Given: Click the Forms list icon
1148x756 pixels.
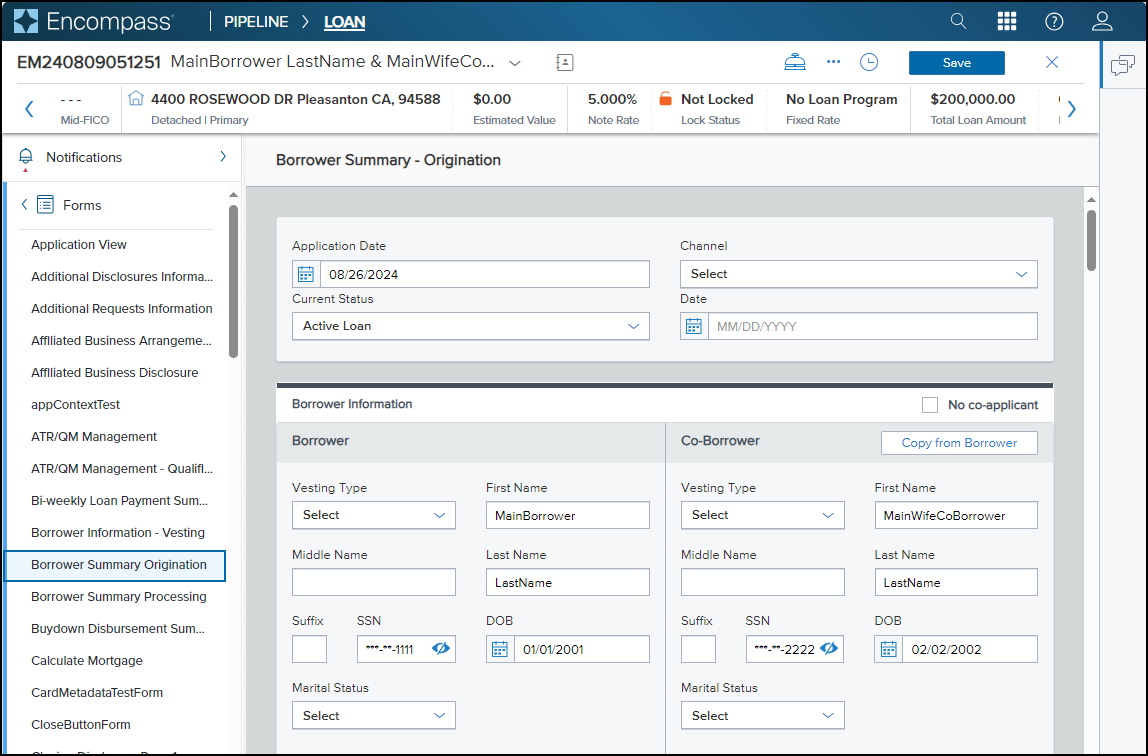Looking at the screenshot, I should click(45, 205).
